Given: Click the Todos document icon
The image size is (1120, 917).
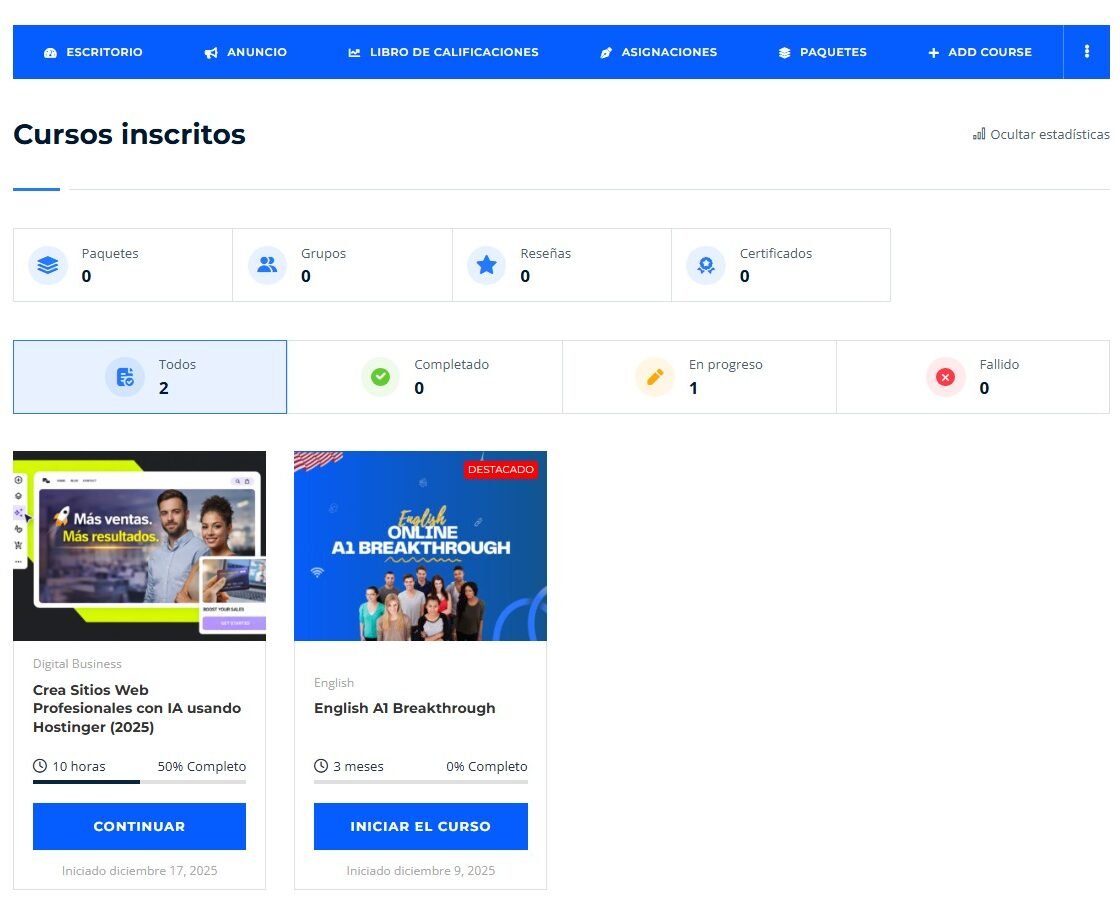Looking at the screenshot, I should [x=125, y=377].
